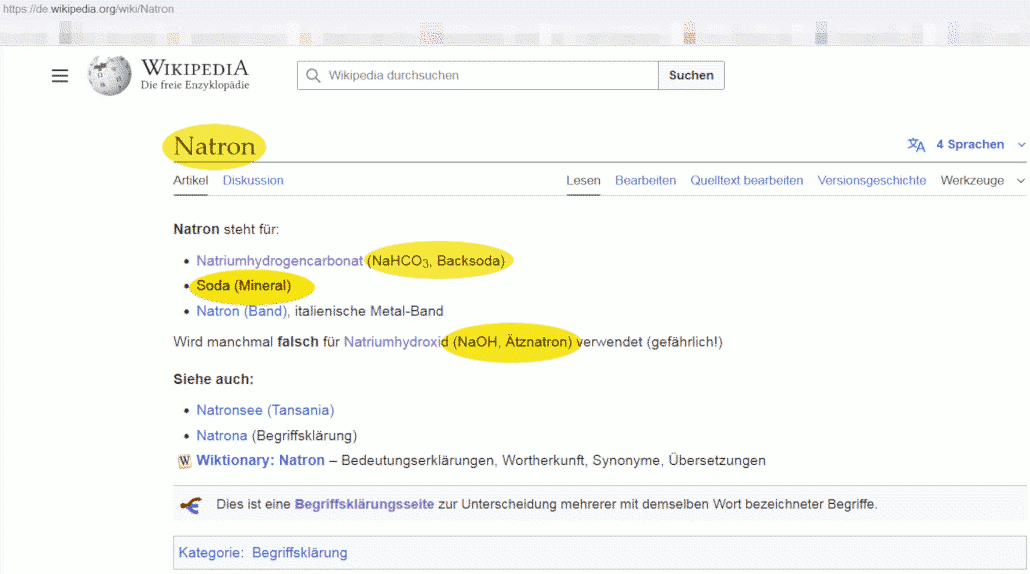Click the Natron page heading
Screen dimensions: 1030x574
point(214,146)
